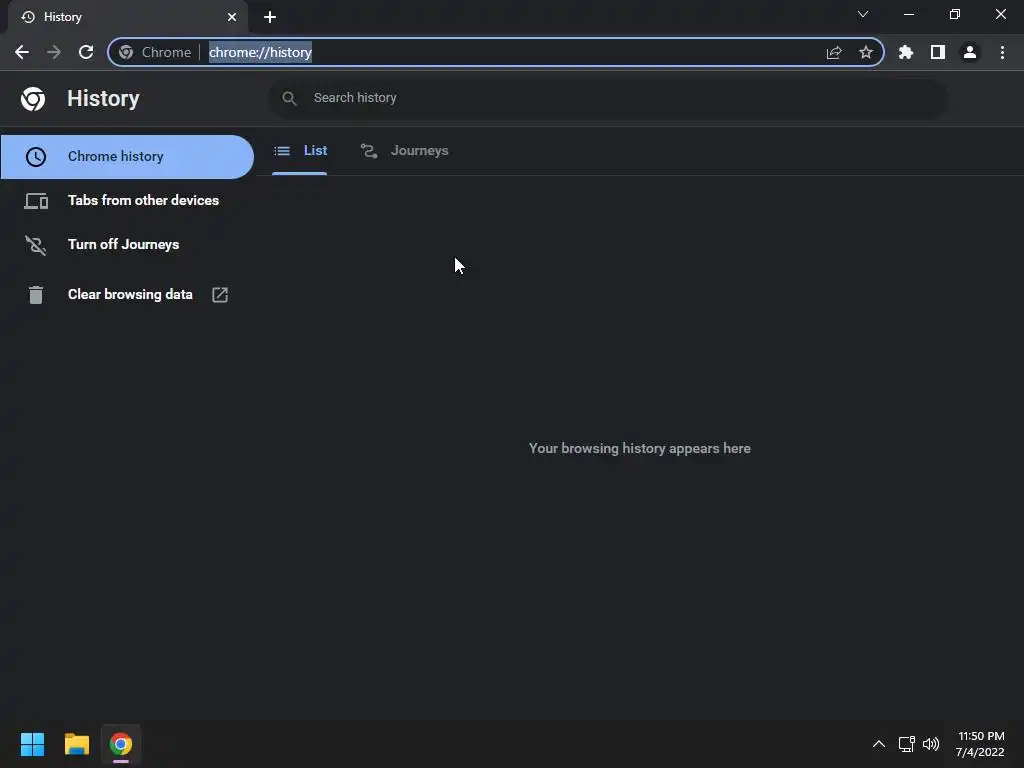Click the Chrome site info chip in address bar
The image size is (1024, 768).
[x=155, y=52]
